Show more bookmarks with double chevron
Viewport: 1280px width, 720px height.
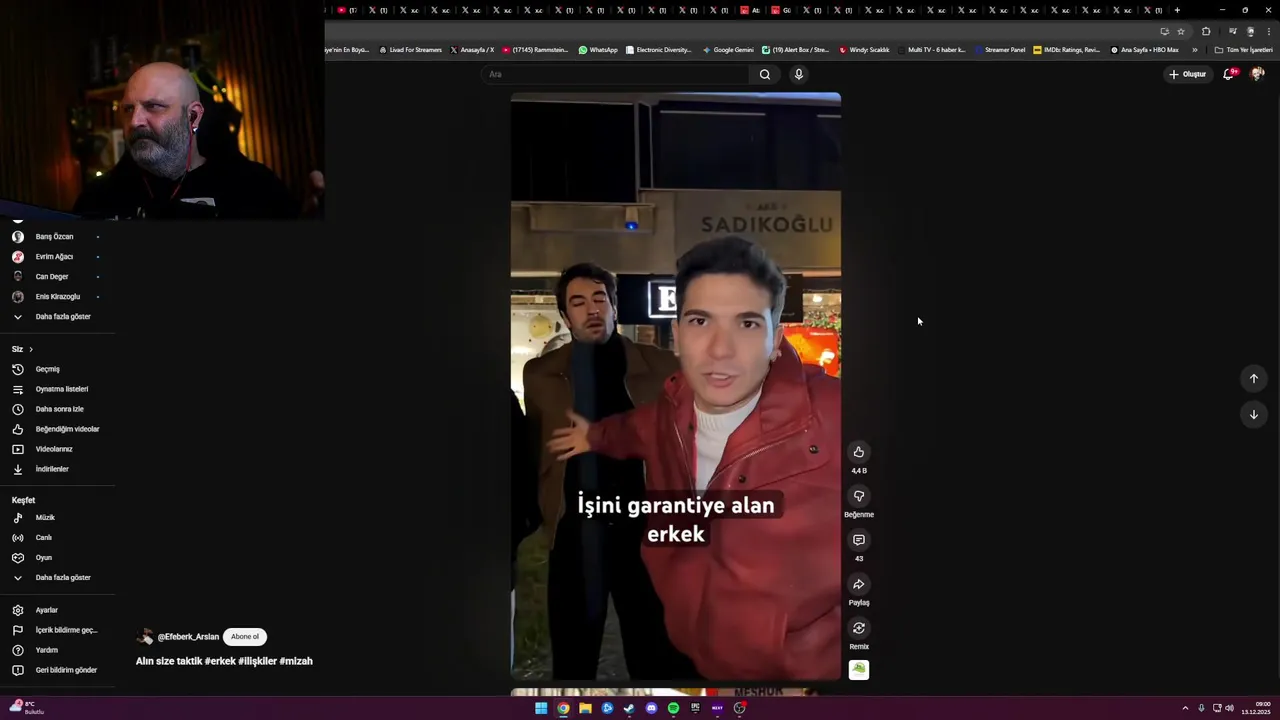point(1194,50)
